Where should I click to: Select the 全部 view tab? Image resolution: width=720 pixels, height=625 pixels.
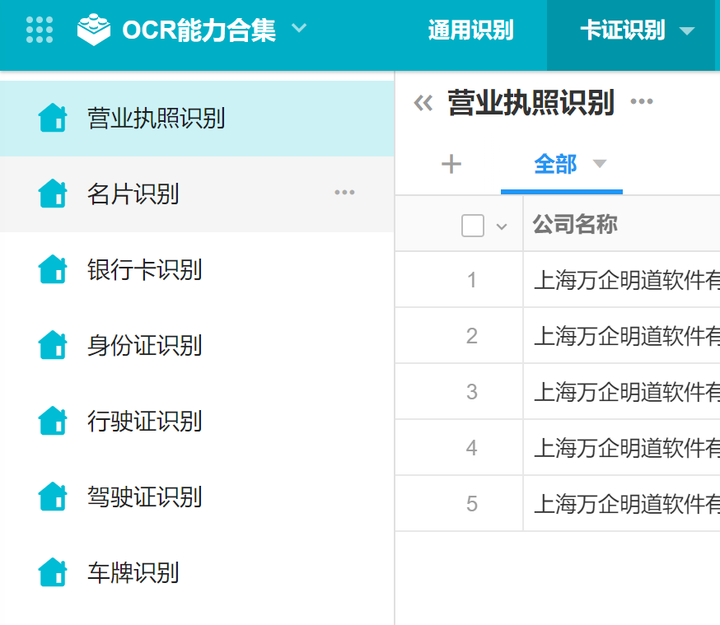[555, 164]
